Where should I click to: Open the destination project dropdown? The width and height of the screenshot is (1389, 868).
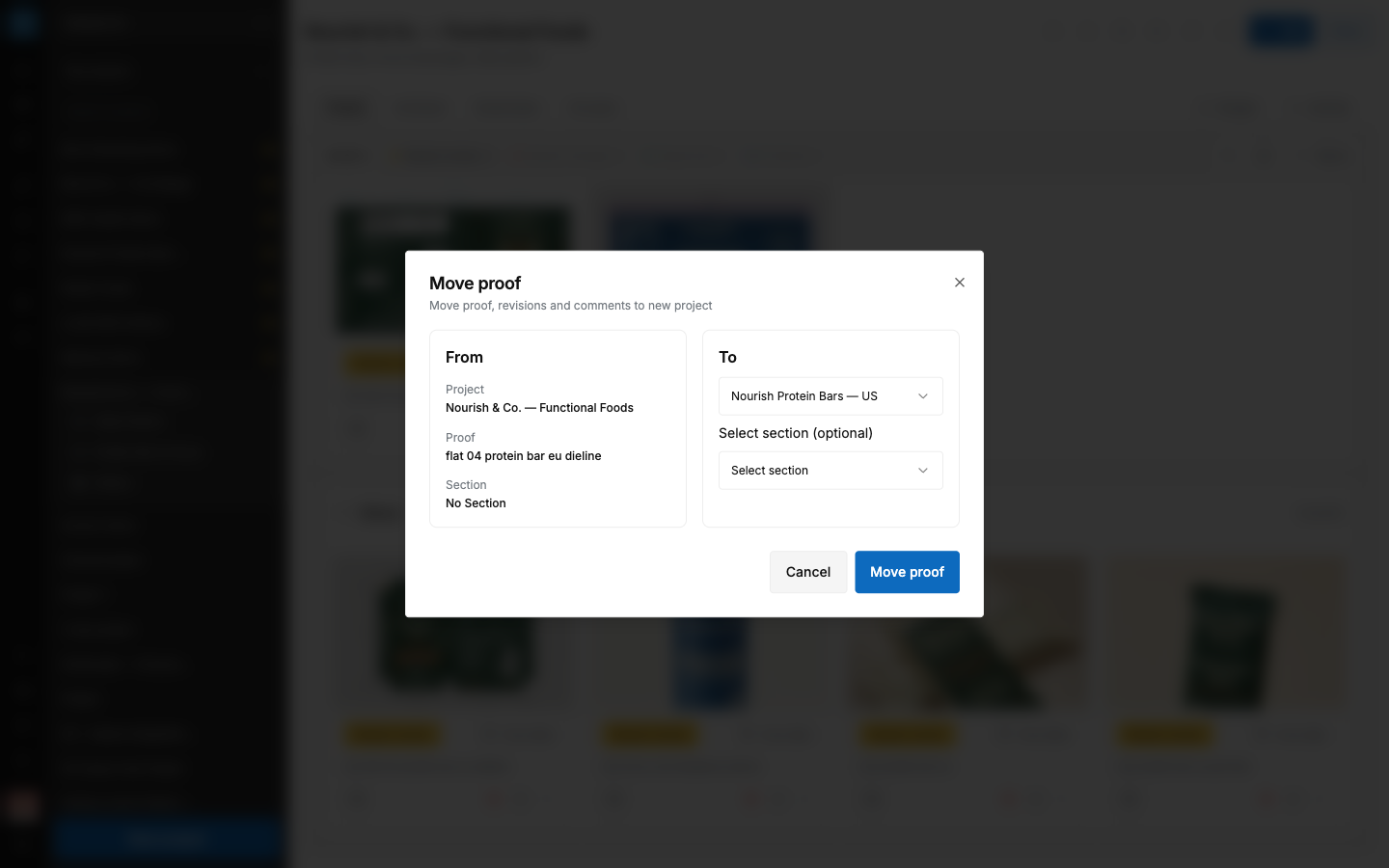[831, 396]
